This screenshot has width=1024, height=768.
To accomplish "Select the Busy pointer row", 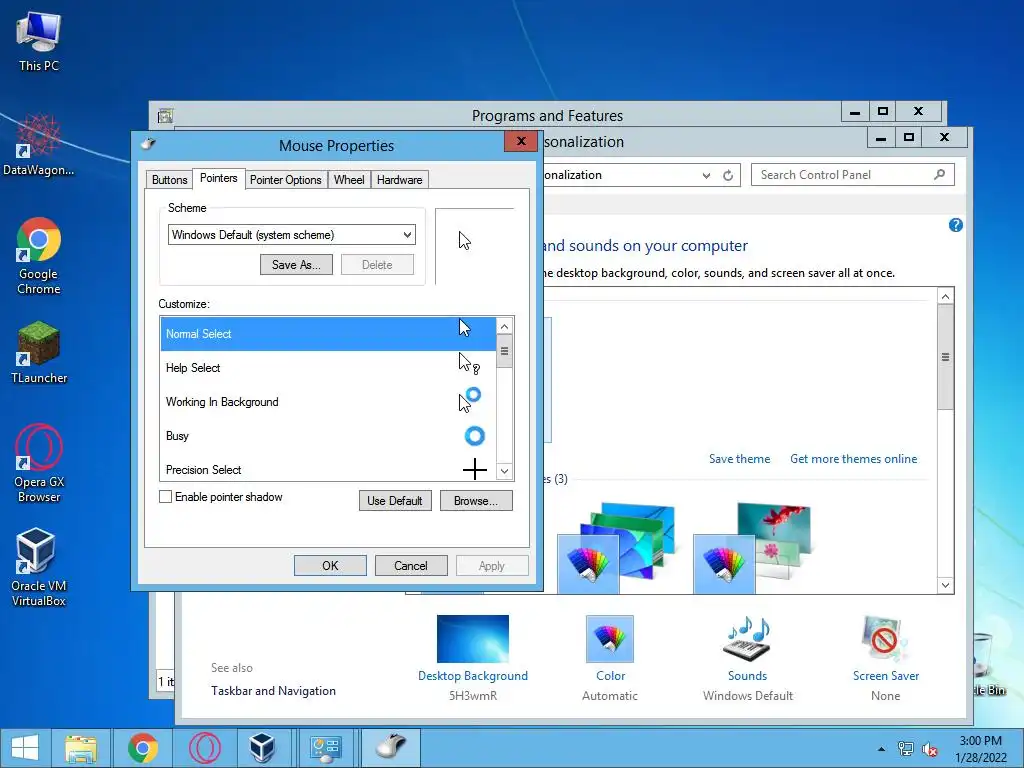I will pyautogui.click(x=328, y=436).
